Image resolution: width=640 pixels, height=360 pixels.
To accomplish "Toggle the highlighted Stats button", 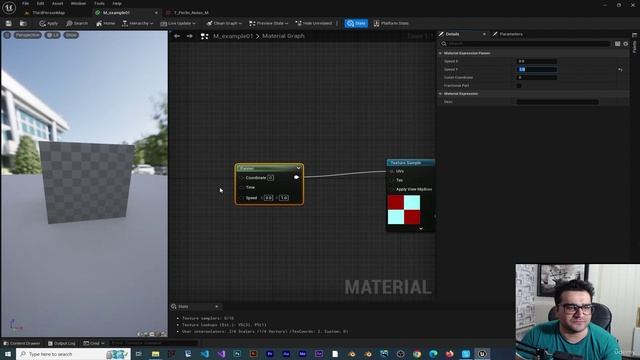I will tap(356, 23).
